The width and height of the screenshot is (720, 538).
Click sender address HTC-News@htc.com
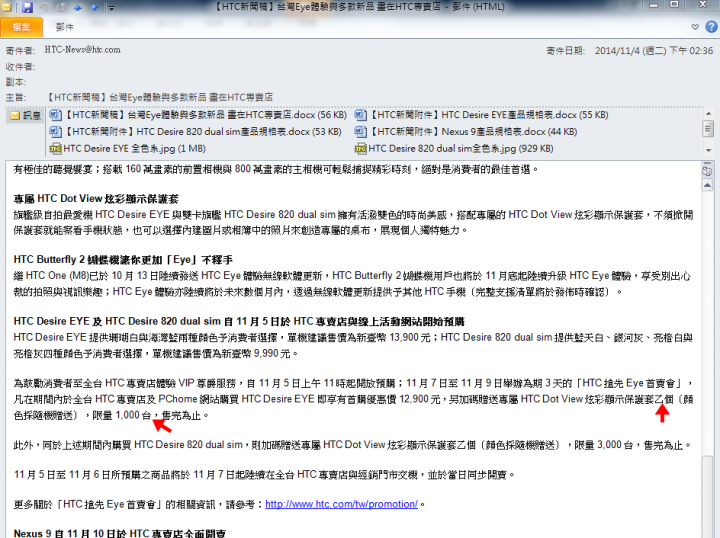coord(83,50)
